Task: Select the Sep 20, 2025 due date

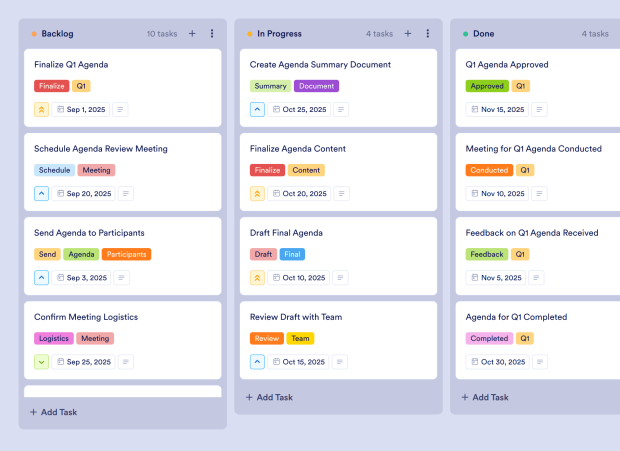Action: (83, 194)
